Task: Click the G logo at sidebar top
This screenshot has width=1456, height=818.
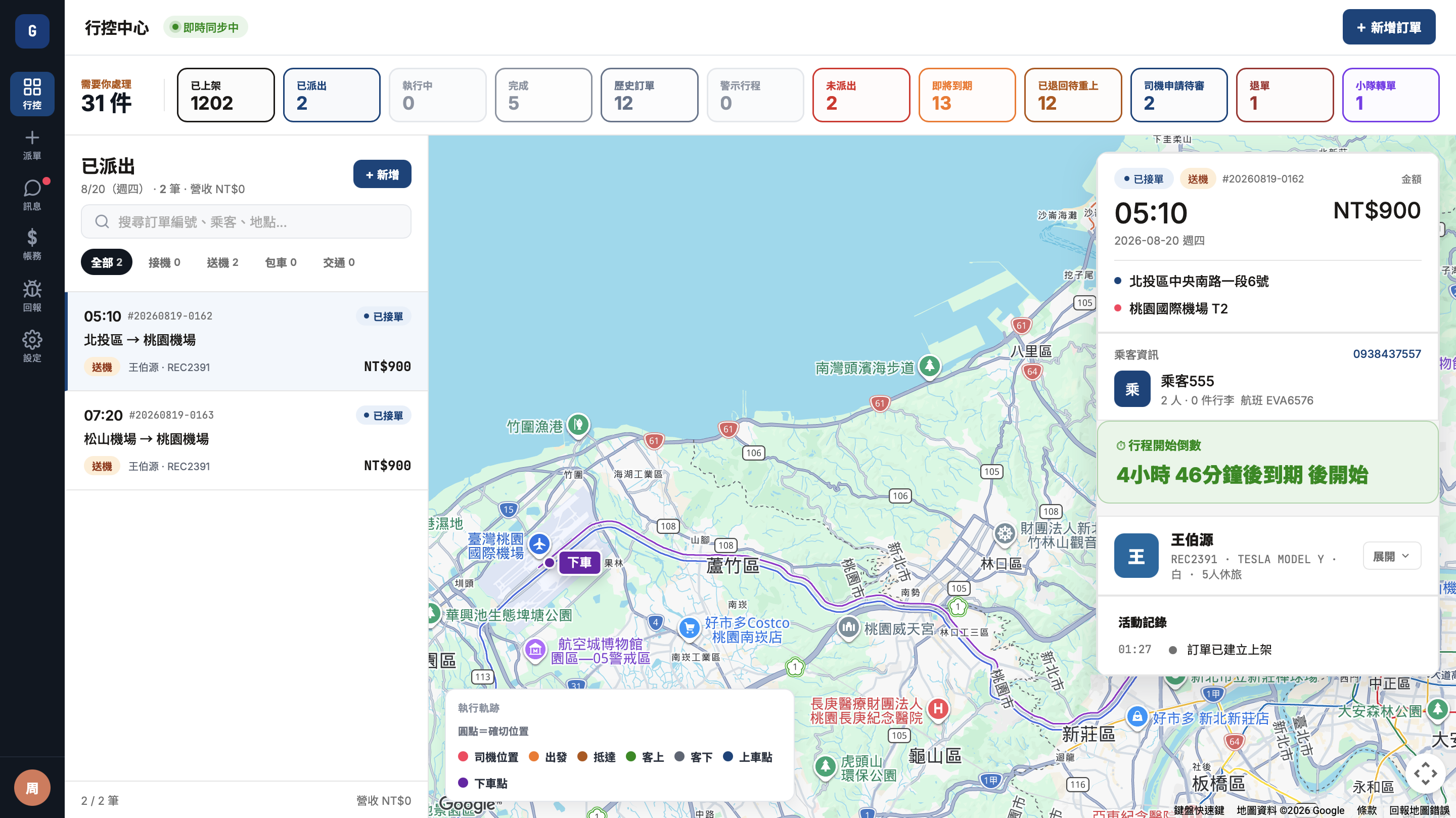Action: 32,31
